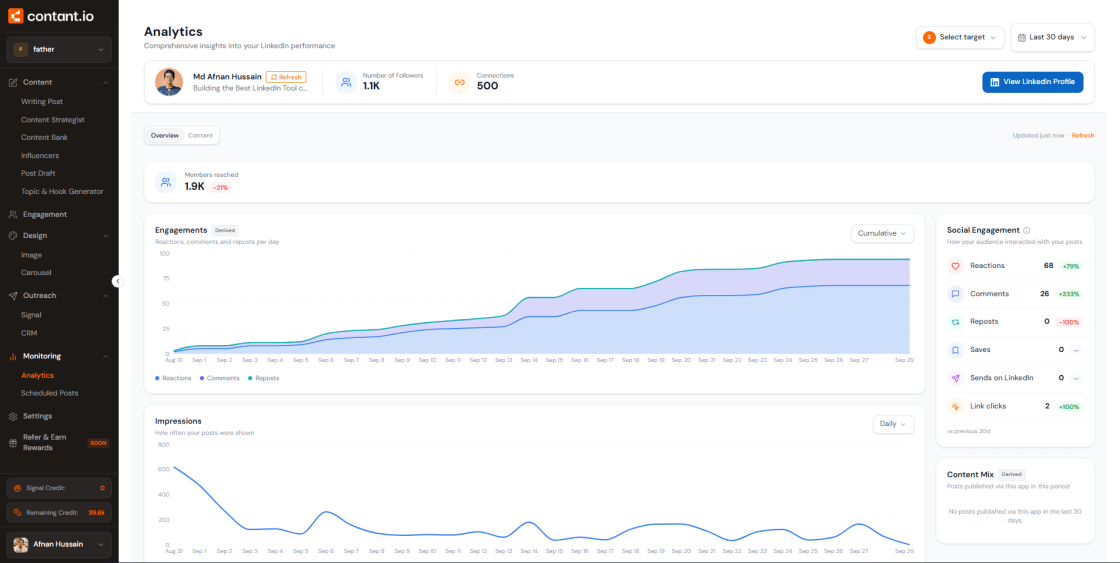Viewport: 1120px width, 563px height.
Task: Click the Link clicks cursor icon
Action: click(955, 406)
